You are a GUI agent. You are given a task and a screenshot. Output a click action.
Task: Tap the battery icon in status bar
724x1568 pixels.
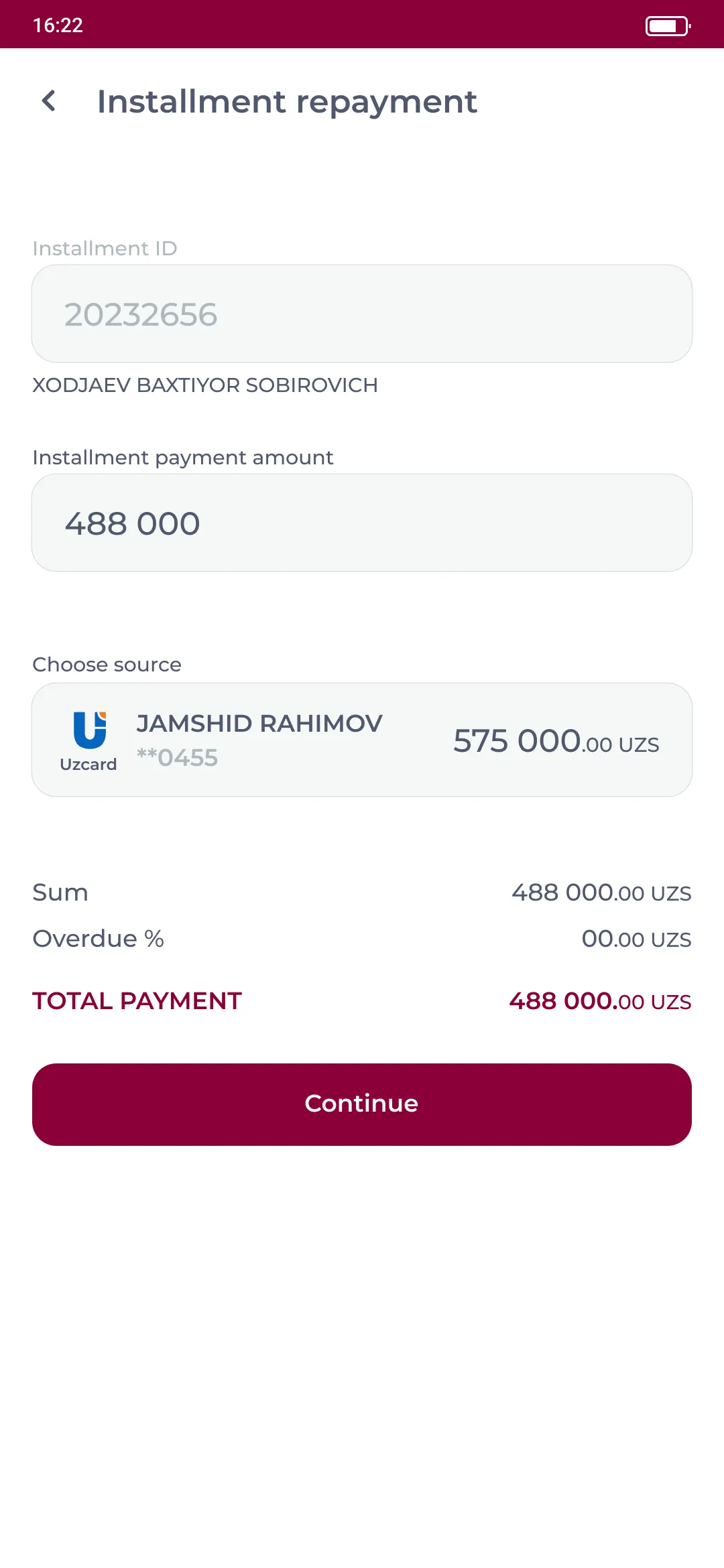point(667,26)
